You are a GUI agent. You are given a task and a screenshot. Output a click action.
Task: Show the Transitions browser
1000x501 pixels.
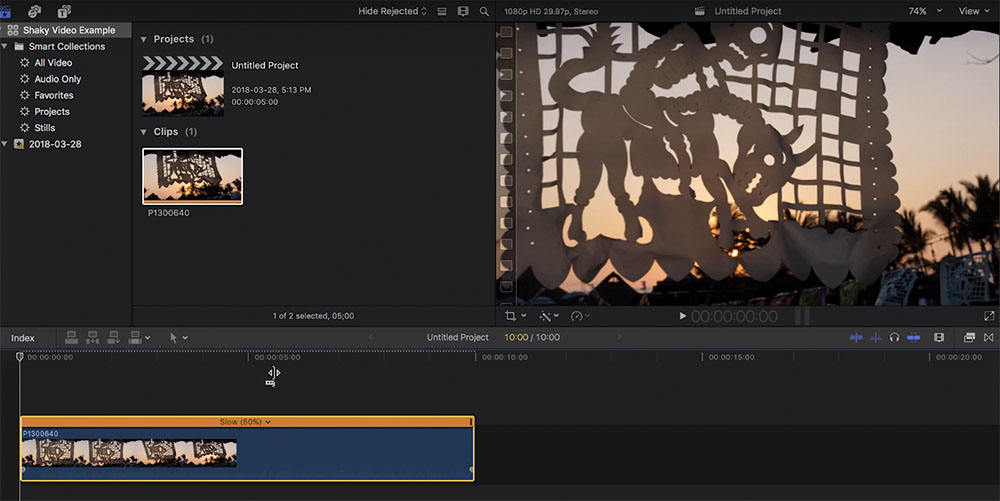click(989, 337)
